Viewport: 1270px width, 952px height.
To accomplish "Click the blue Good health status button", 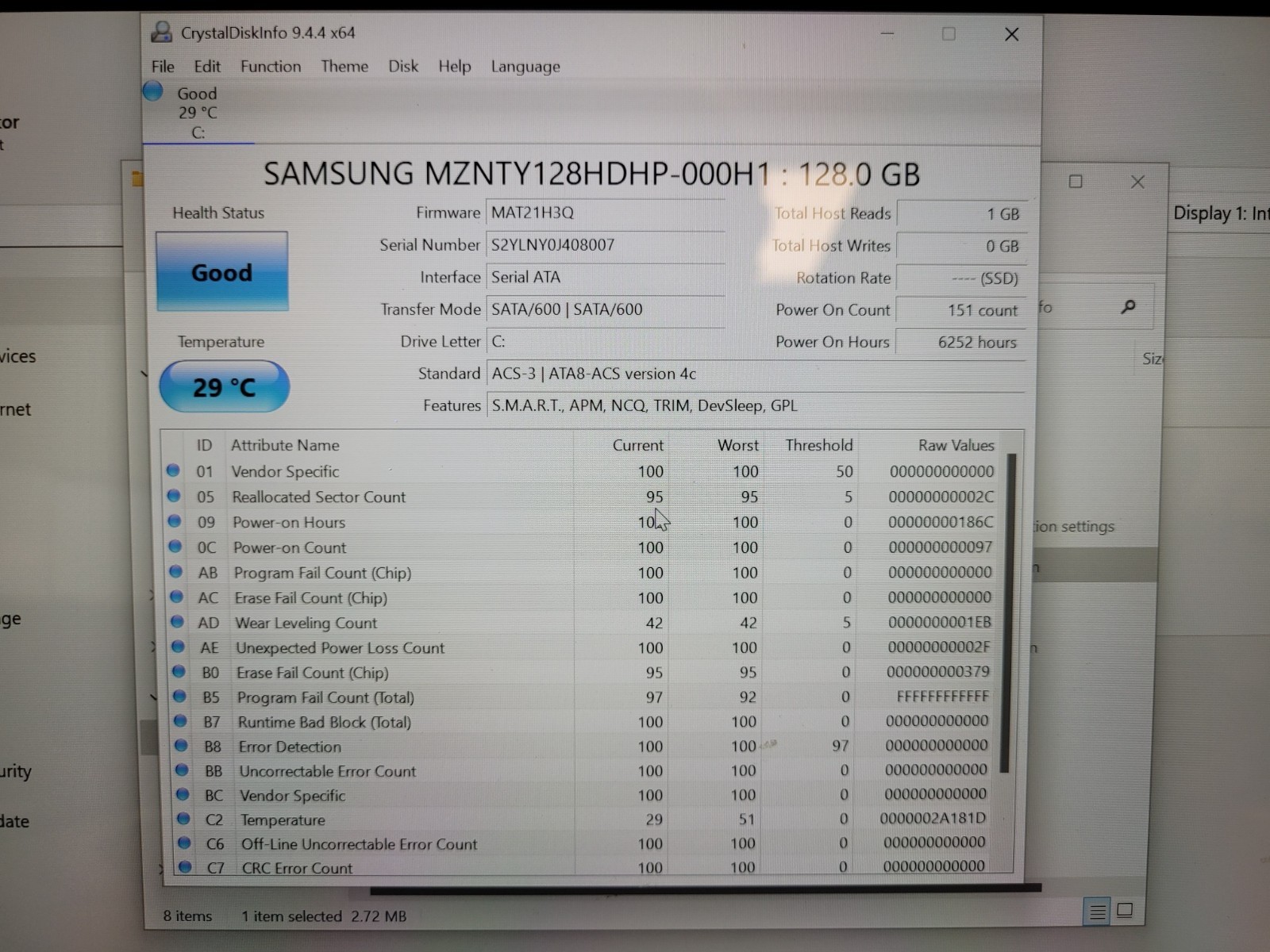I will (x=222, y=271).
